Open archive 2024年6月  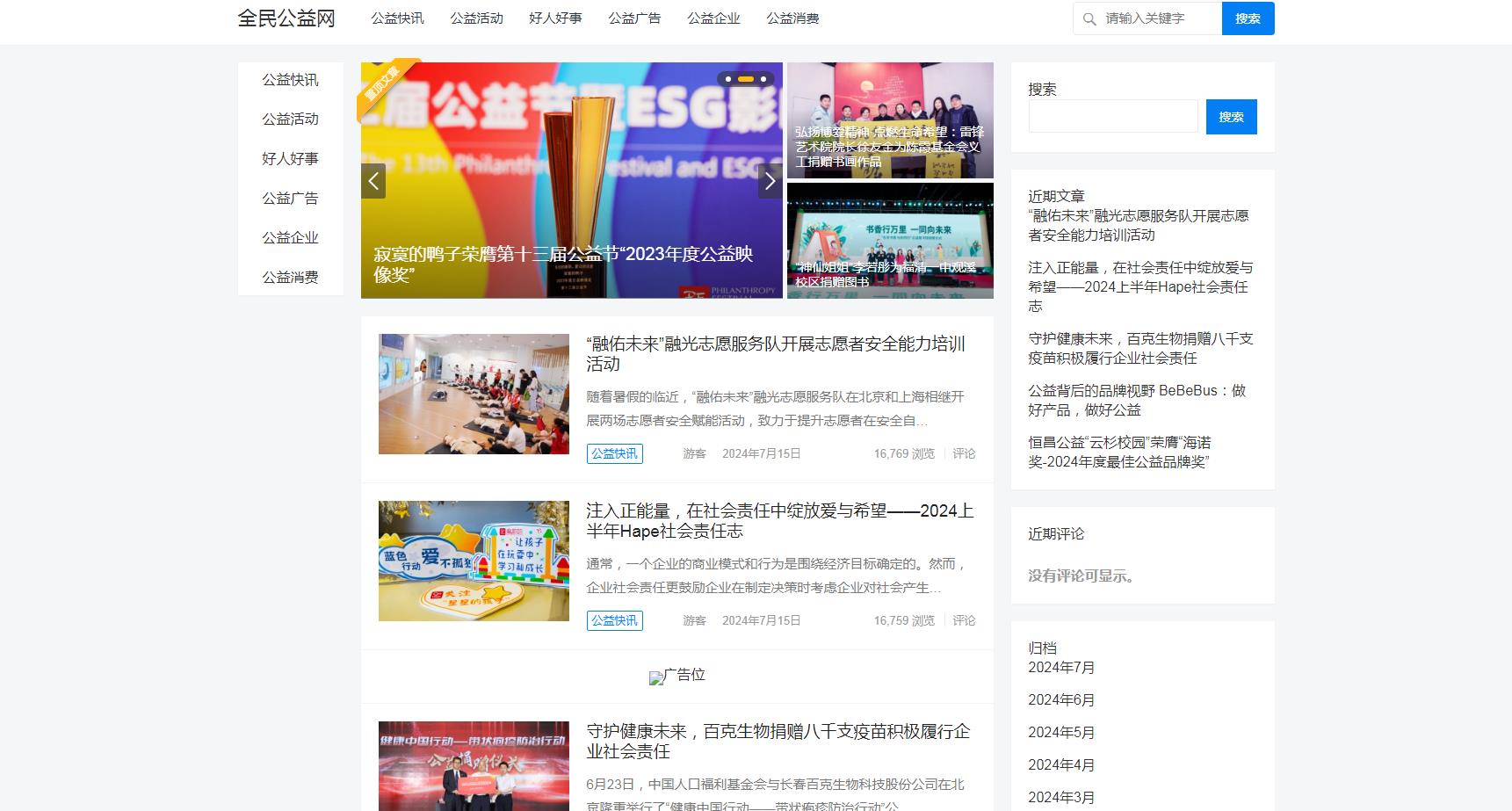point(1061,700)
